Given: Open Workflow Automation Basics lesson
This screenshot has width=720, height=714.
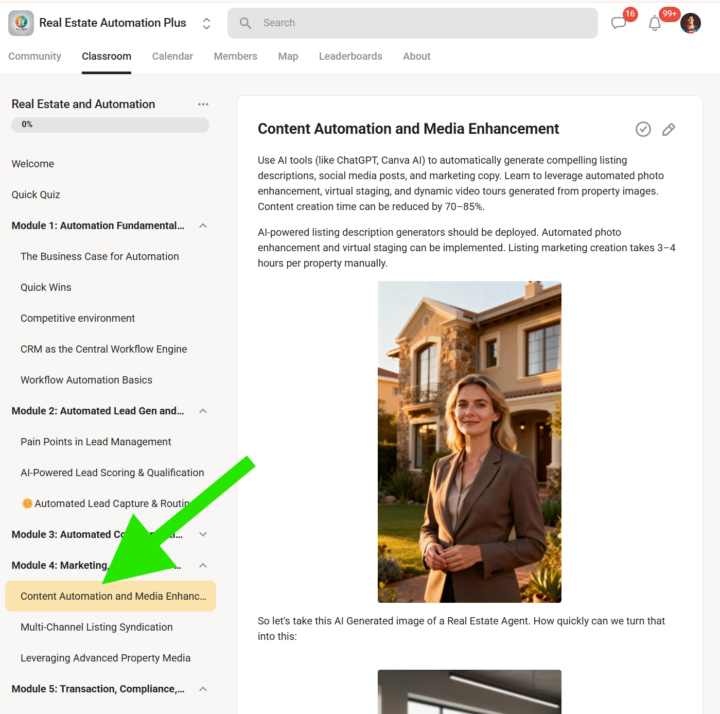Looking at the screenshot, I should tap(86, 380).
